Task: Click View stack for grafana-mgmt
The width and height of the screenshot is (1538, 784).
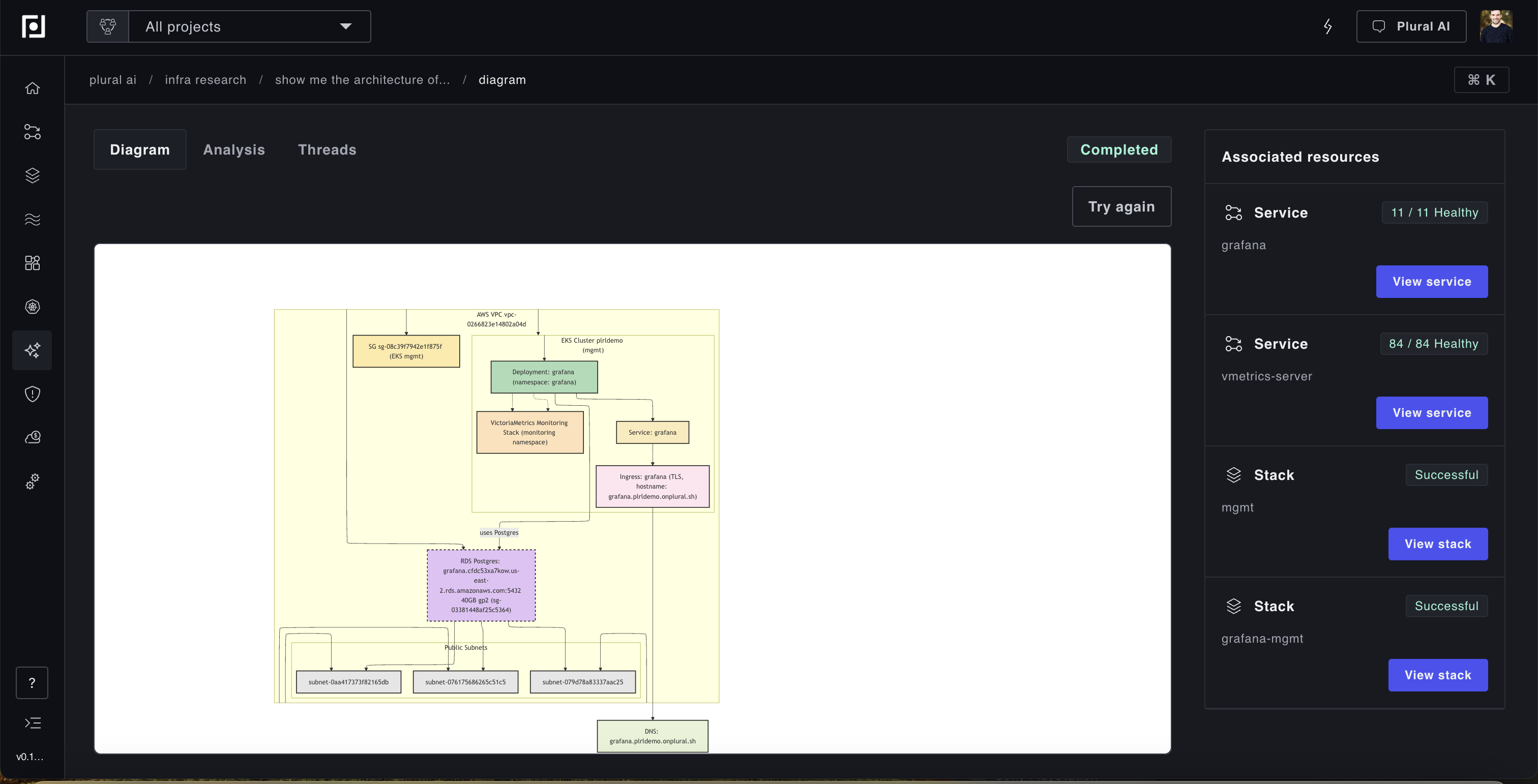Action: pos(1437,675)
